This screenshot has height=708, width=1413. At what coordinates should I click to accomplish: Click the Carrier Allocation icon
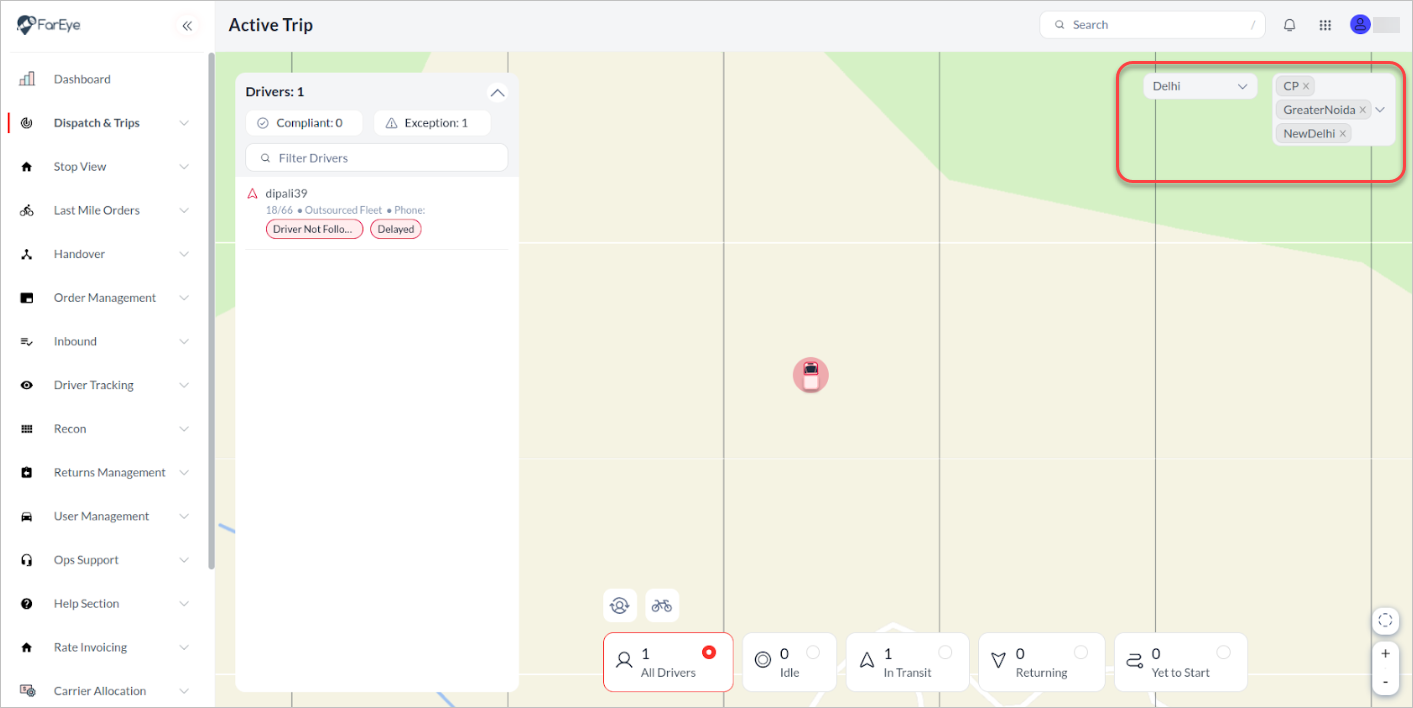(x=27, y=691)
